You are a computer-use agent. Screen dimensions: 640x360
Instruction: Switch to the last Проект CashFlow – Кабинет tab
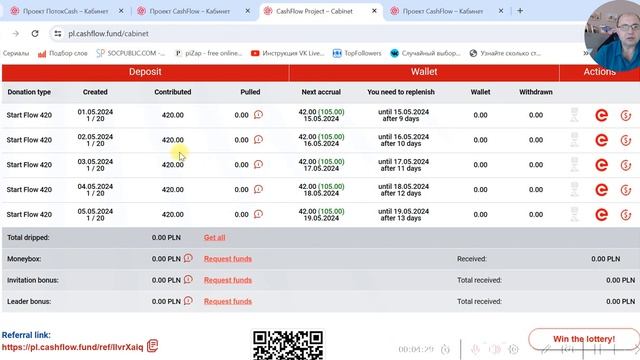(x=443, y=11)
